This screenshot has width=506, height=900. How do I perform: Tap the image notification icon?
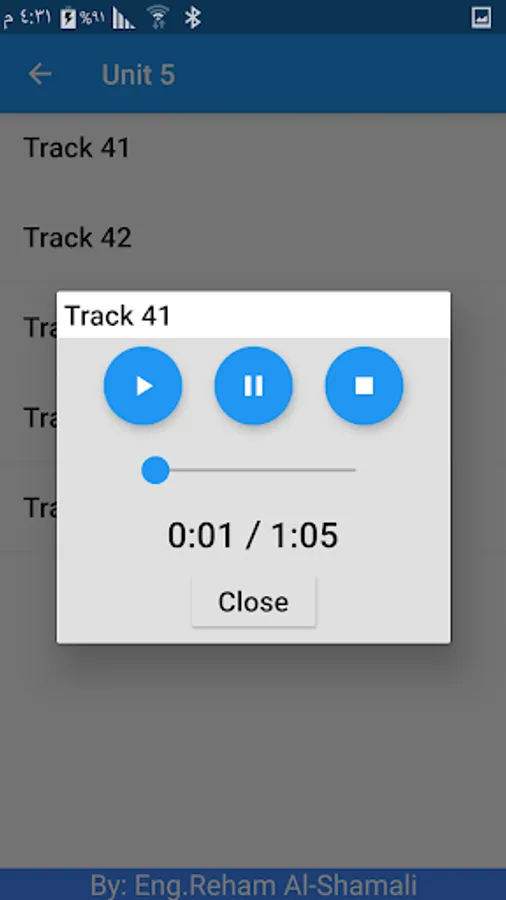tap(481, 17)
